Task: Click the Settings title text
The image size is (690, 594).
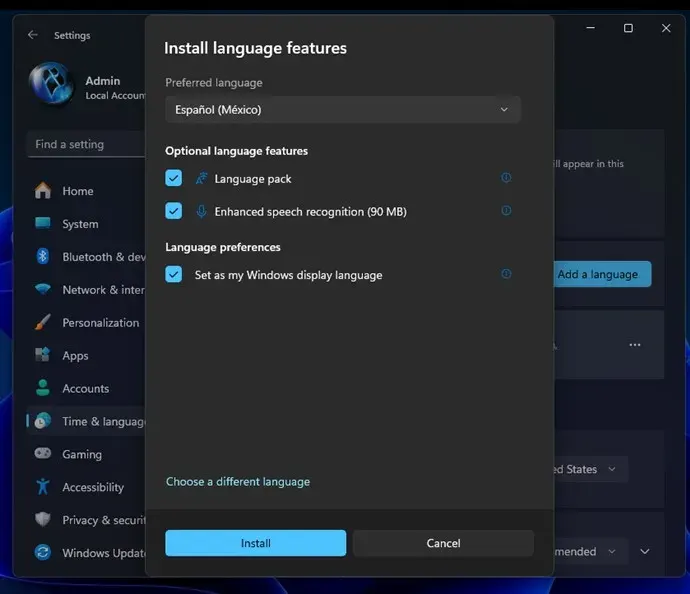Action: point(72,35)
